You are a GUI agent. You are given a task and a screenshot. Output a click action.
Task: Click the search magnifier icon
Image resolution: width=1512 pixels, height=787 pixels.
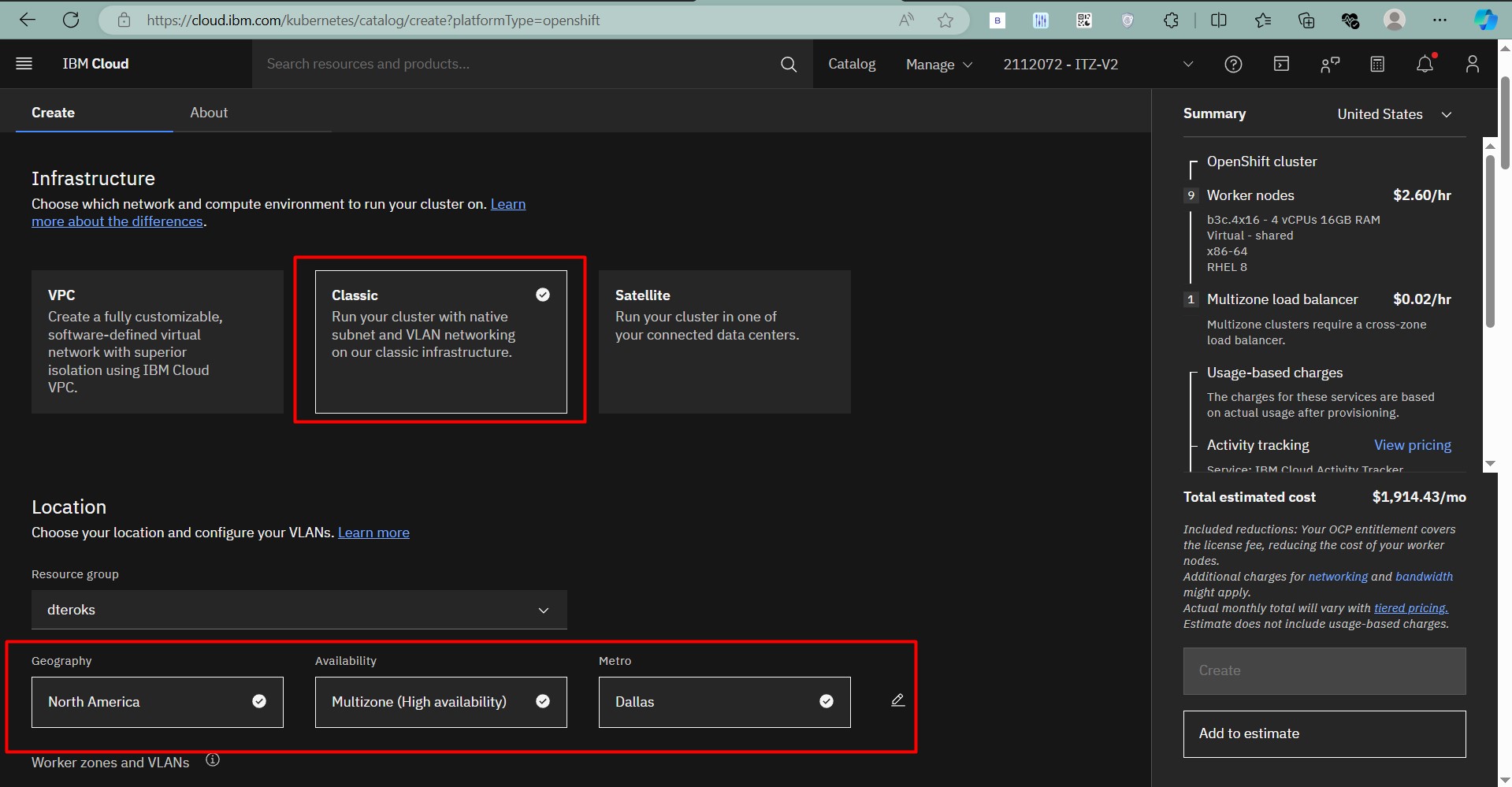pyautogui.click(x=788, y=65)
